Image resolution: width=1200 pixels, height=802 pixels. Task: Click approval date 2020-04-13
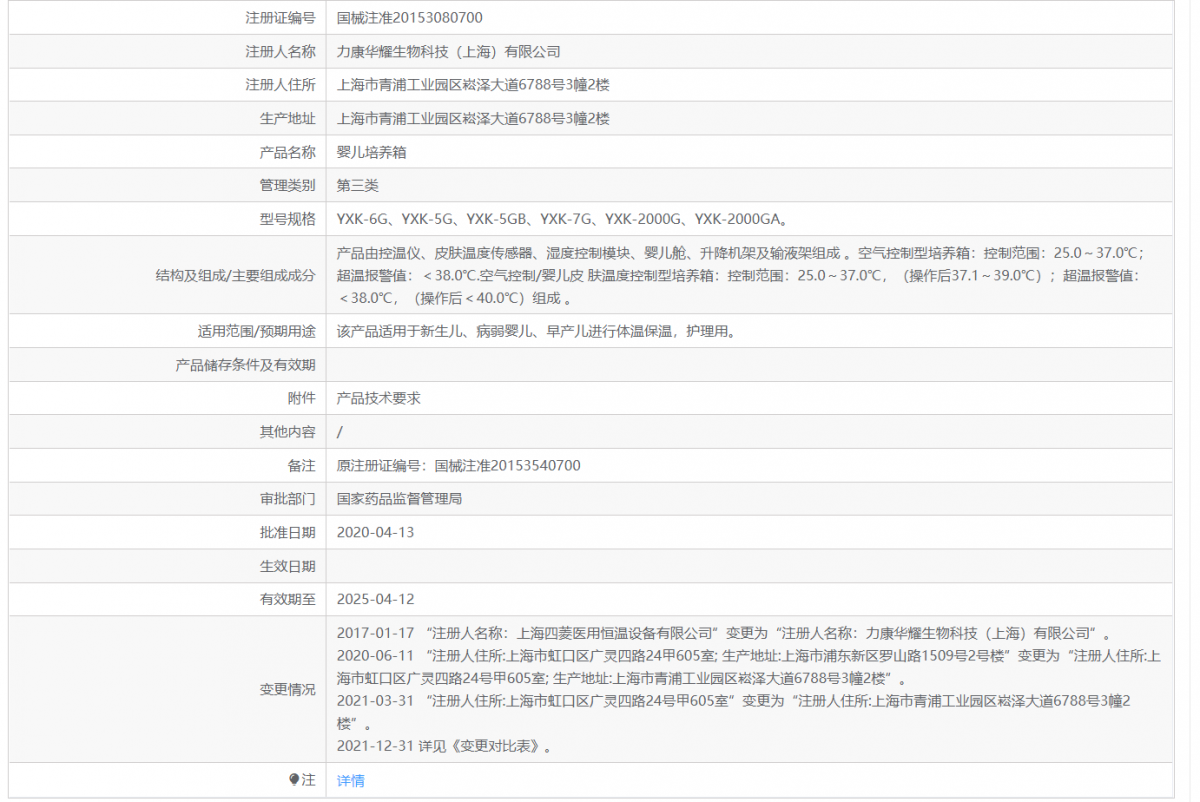[x=375, y=532]
